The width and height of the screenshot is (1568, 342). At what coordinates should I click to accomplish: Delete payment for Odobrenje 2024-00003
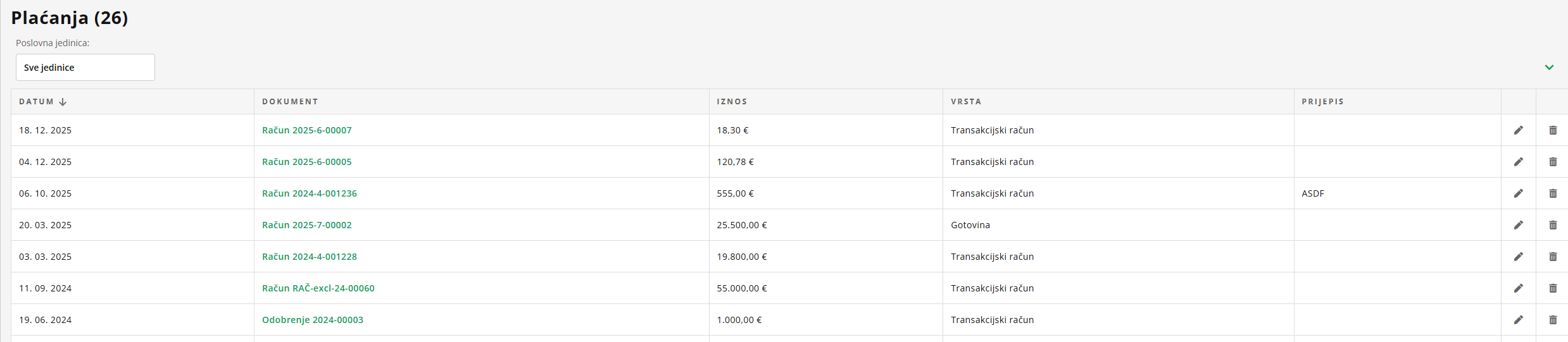click(x=1553, y=320)
